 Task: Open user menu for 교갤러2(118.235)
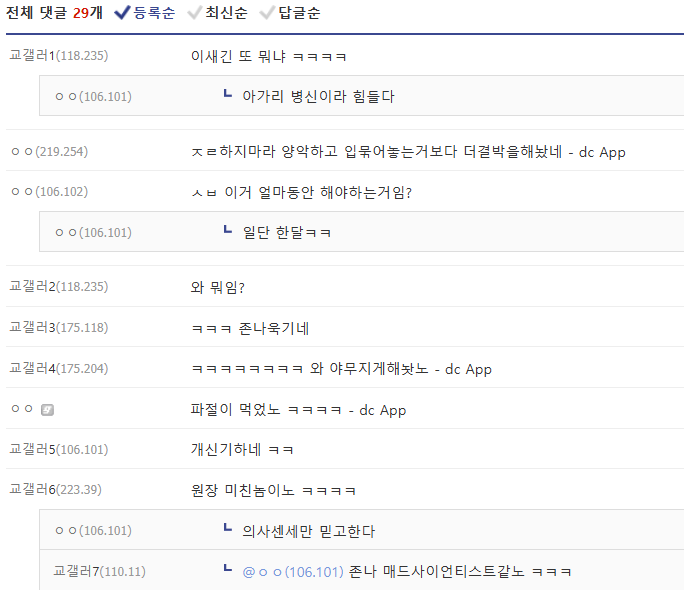point(58,287)
